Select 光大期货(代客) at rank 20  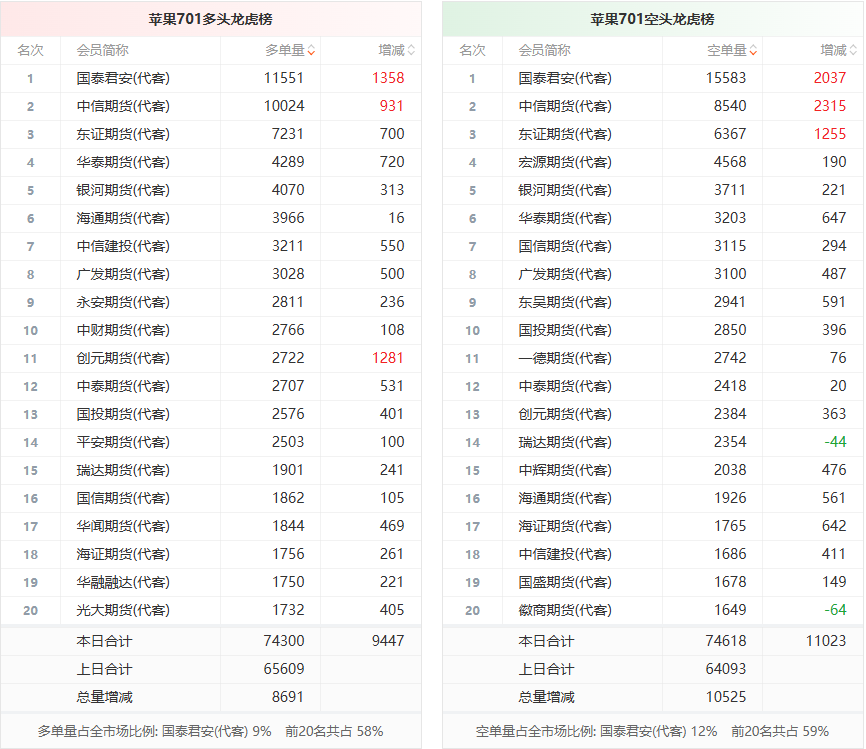[123, 610]
